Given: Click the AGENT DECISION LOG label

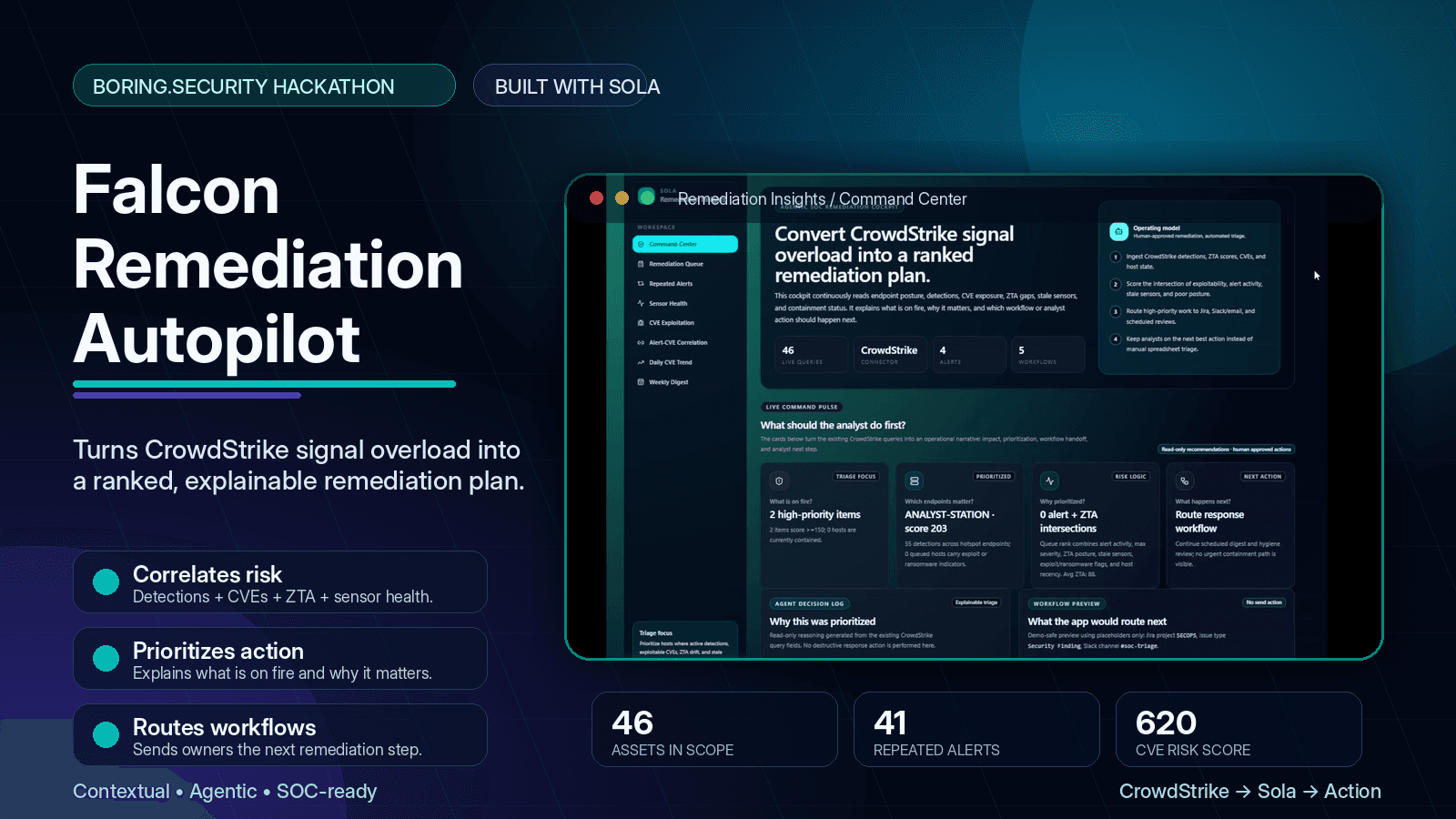Looking at the screenshot, I should (x=809, y=603).
